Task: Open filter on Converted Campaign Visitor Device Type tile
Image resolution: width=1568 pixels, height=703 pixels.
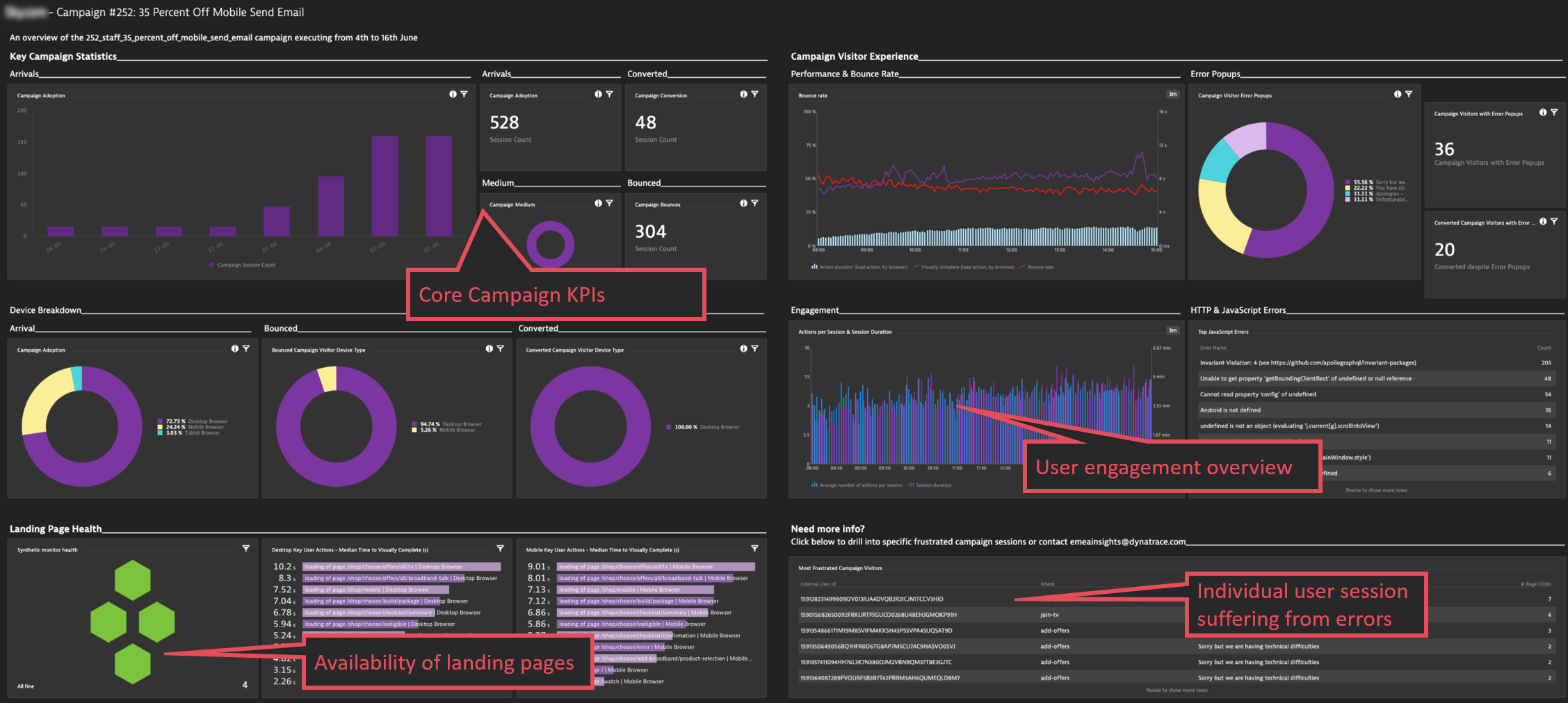Action: click(754, 349)
